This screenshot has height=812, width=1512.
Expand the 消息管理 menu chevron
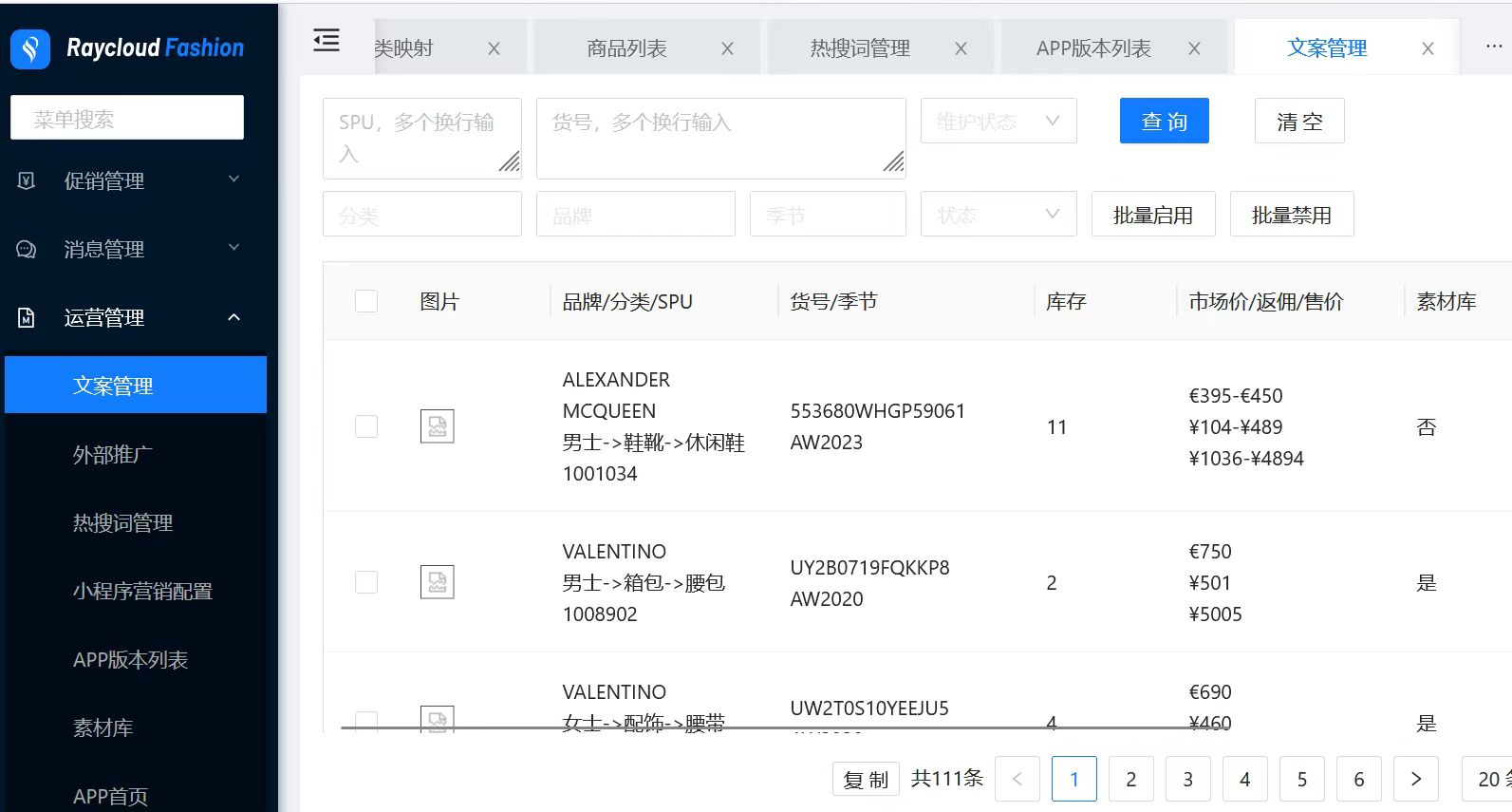pyautogui.click(x=233, y=248)
